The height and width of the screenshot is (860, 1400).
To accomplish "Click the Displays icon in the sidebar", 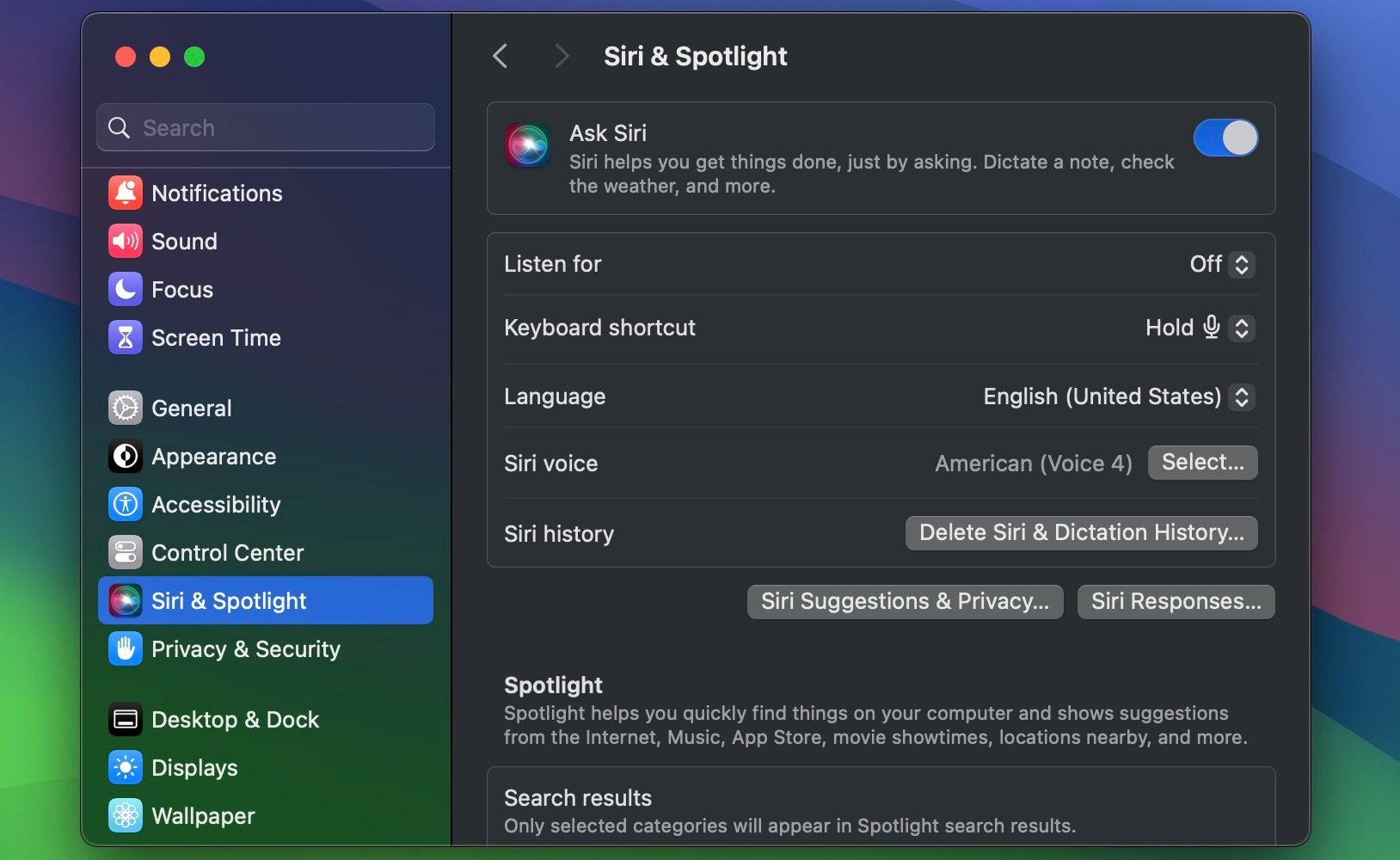I will [126, 767].
